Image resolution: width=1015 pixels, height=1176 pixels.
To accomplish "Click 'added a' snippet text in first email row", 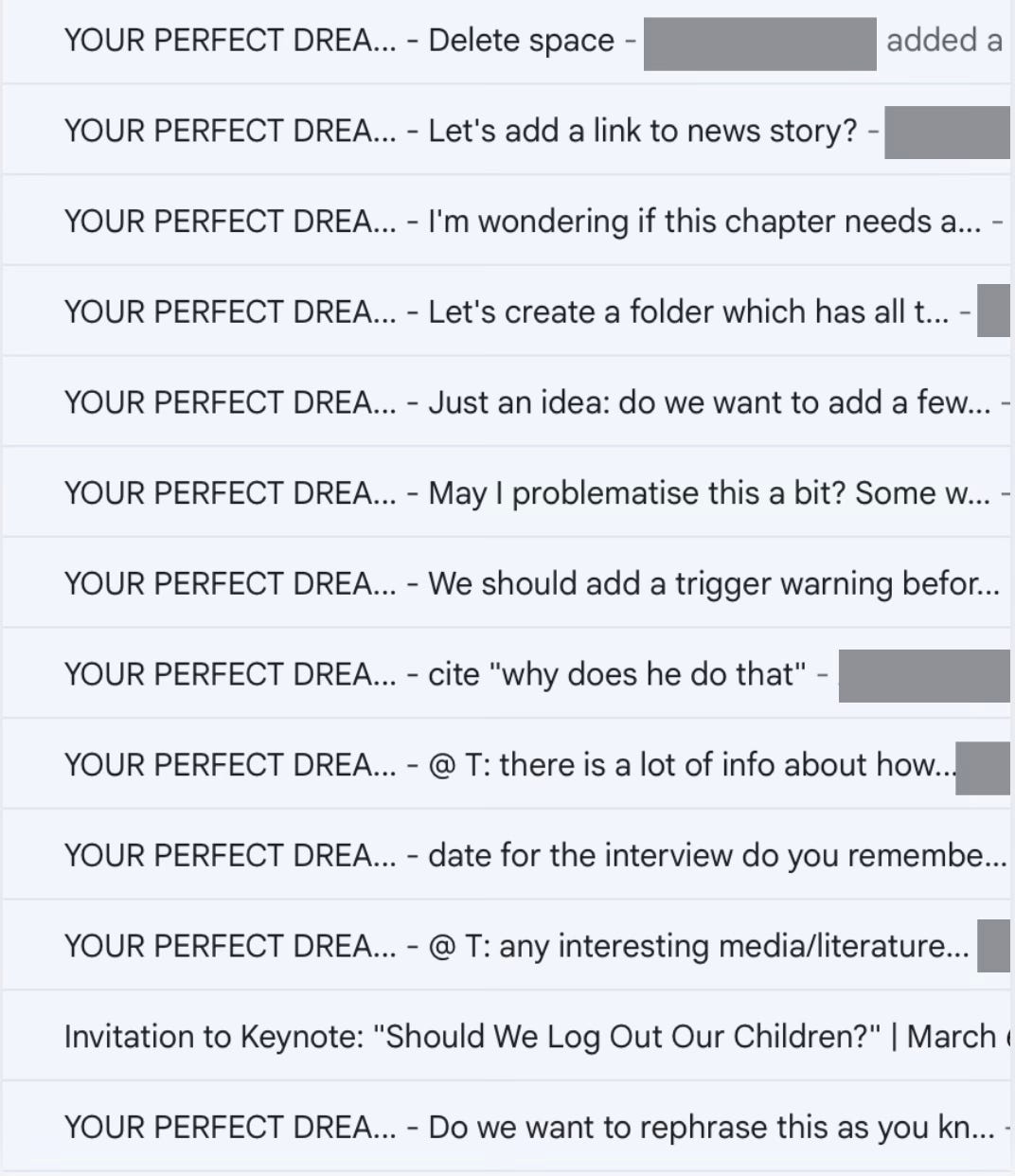I will (x=944, y=41).
